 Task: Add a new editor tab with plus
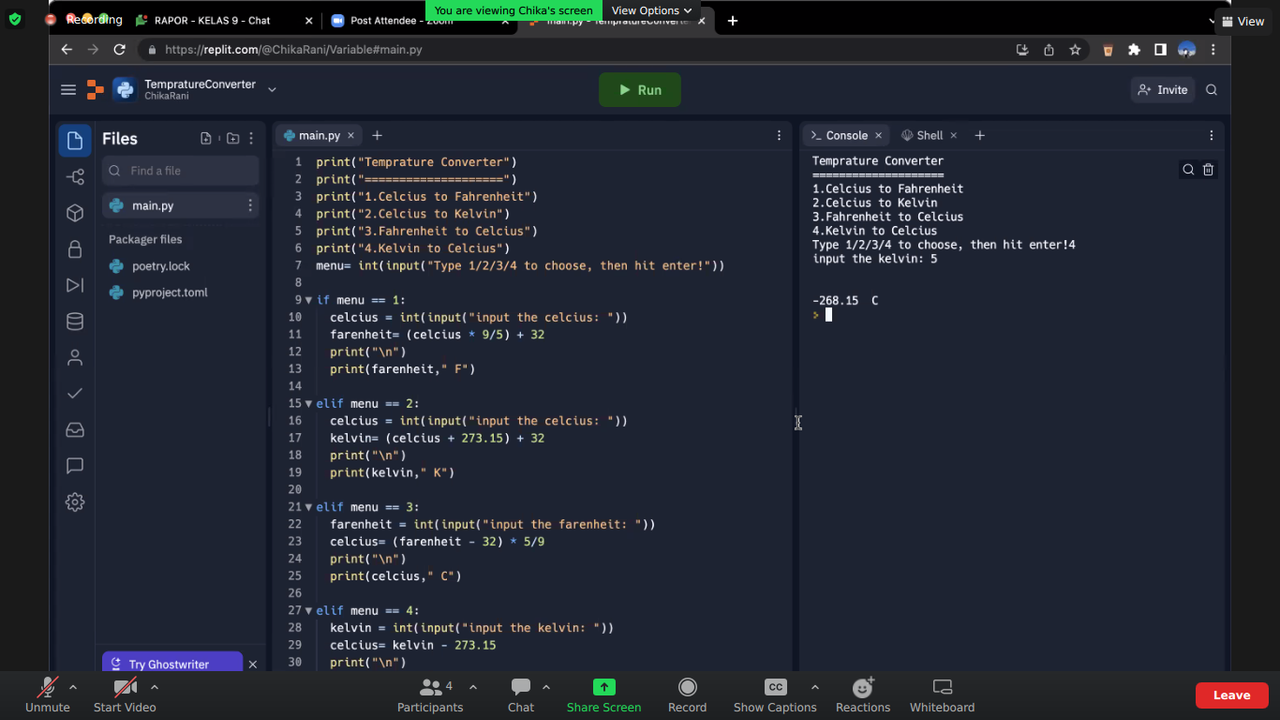[x=377, y=135]
